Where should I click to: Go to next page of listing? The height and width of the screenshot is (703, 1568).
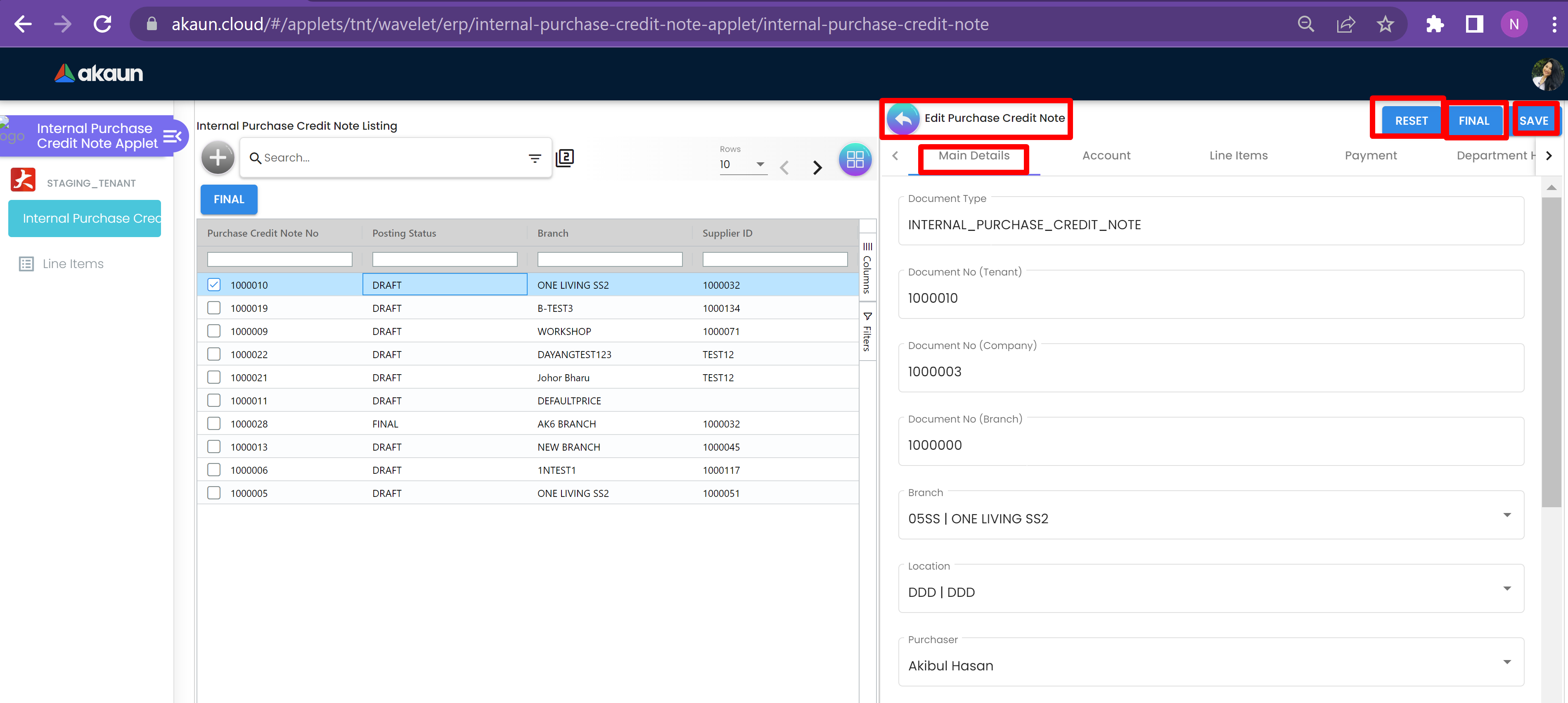coord(817,168)
